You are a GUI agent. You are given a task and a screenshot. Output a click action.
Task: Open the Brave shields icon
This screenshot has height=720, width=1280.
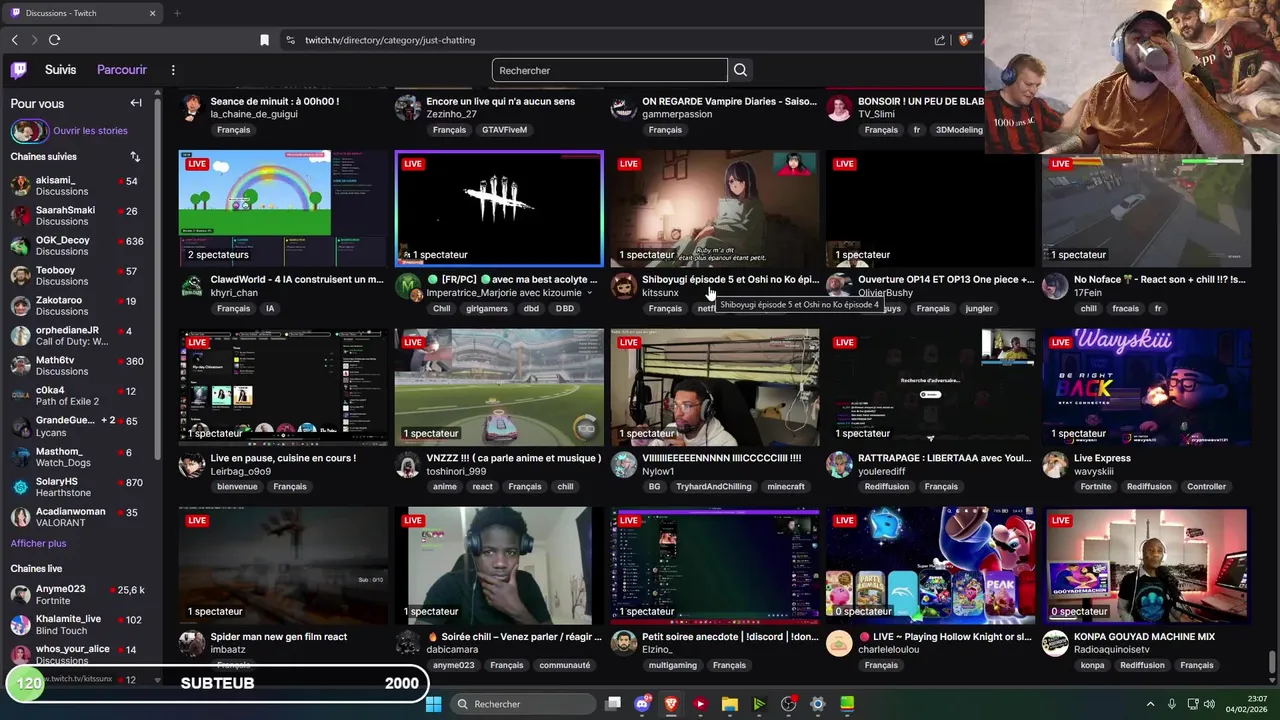pyautogui.click(x=965, y=40)
